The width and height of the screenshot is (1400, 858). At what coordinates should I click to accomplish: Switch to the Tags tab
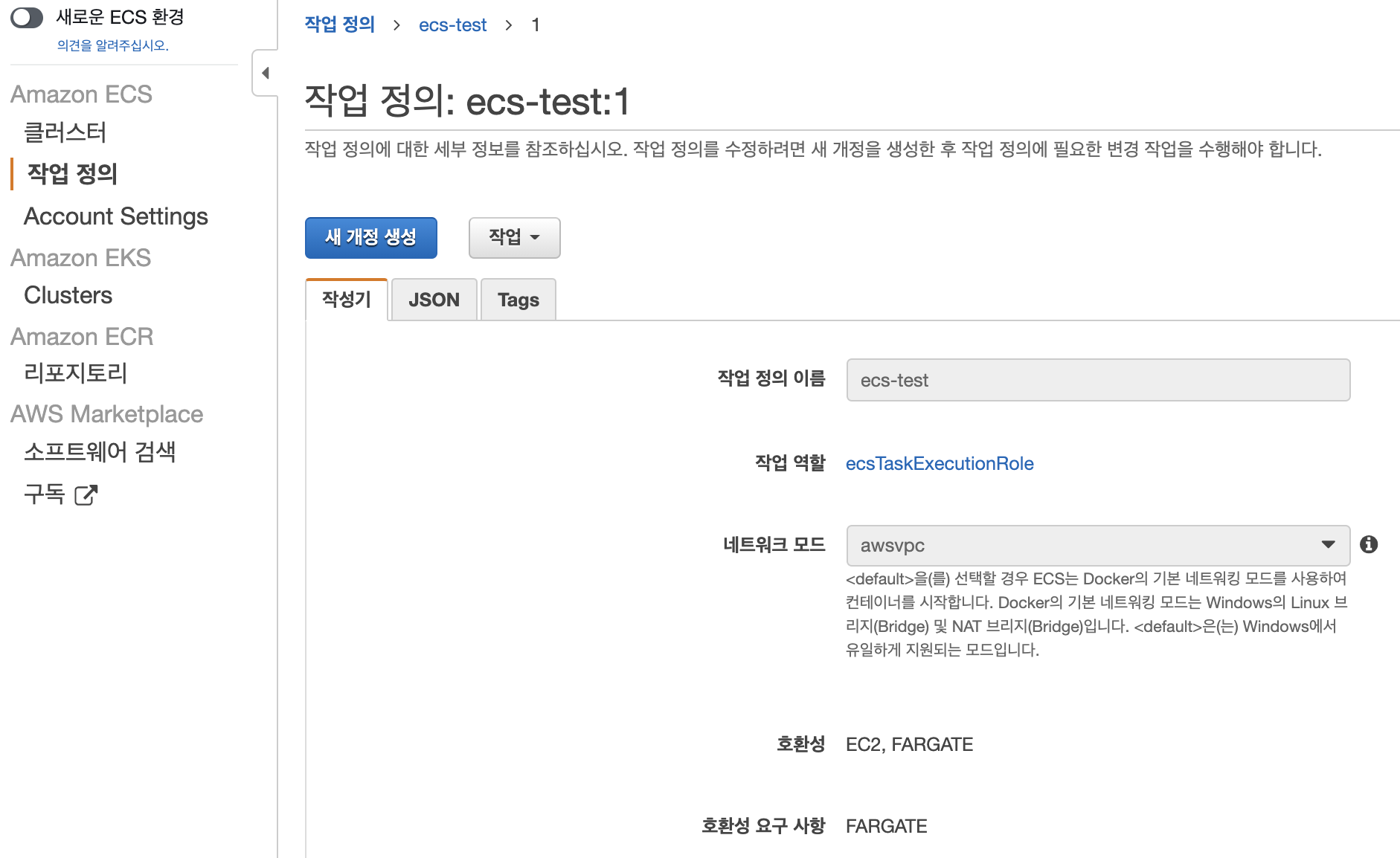(x=518, y=300)
